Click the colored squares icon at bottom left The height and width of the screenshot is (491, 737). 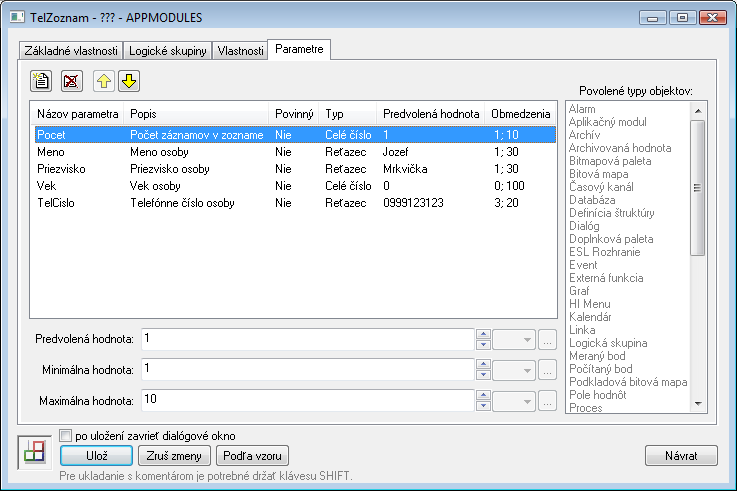coord(34,451)
